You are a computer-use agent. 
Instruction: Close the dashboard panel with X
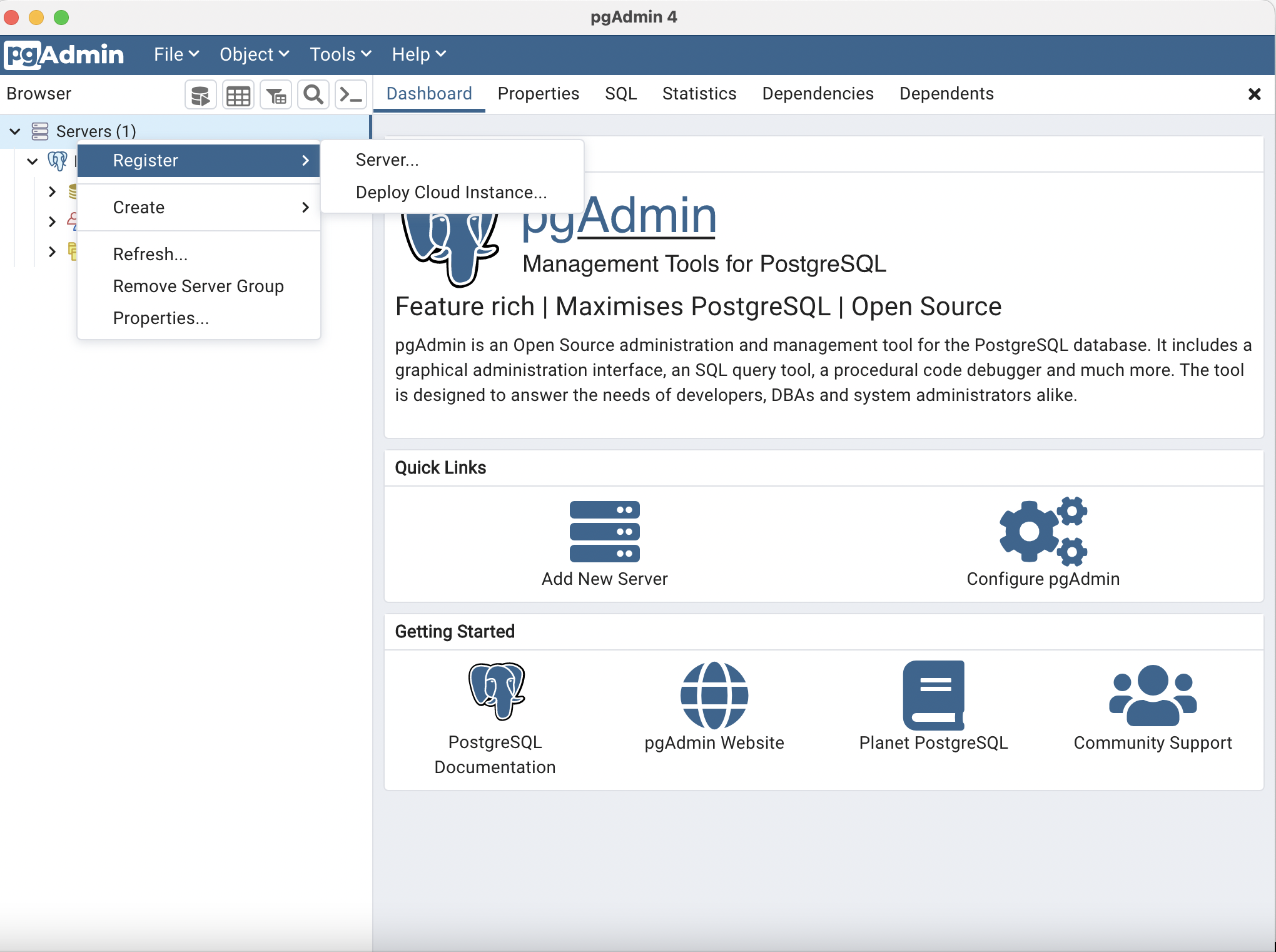coord(1254,94)
